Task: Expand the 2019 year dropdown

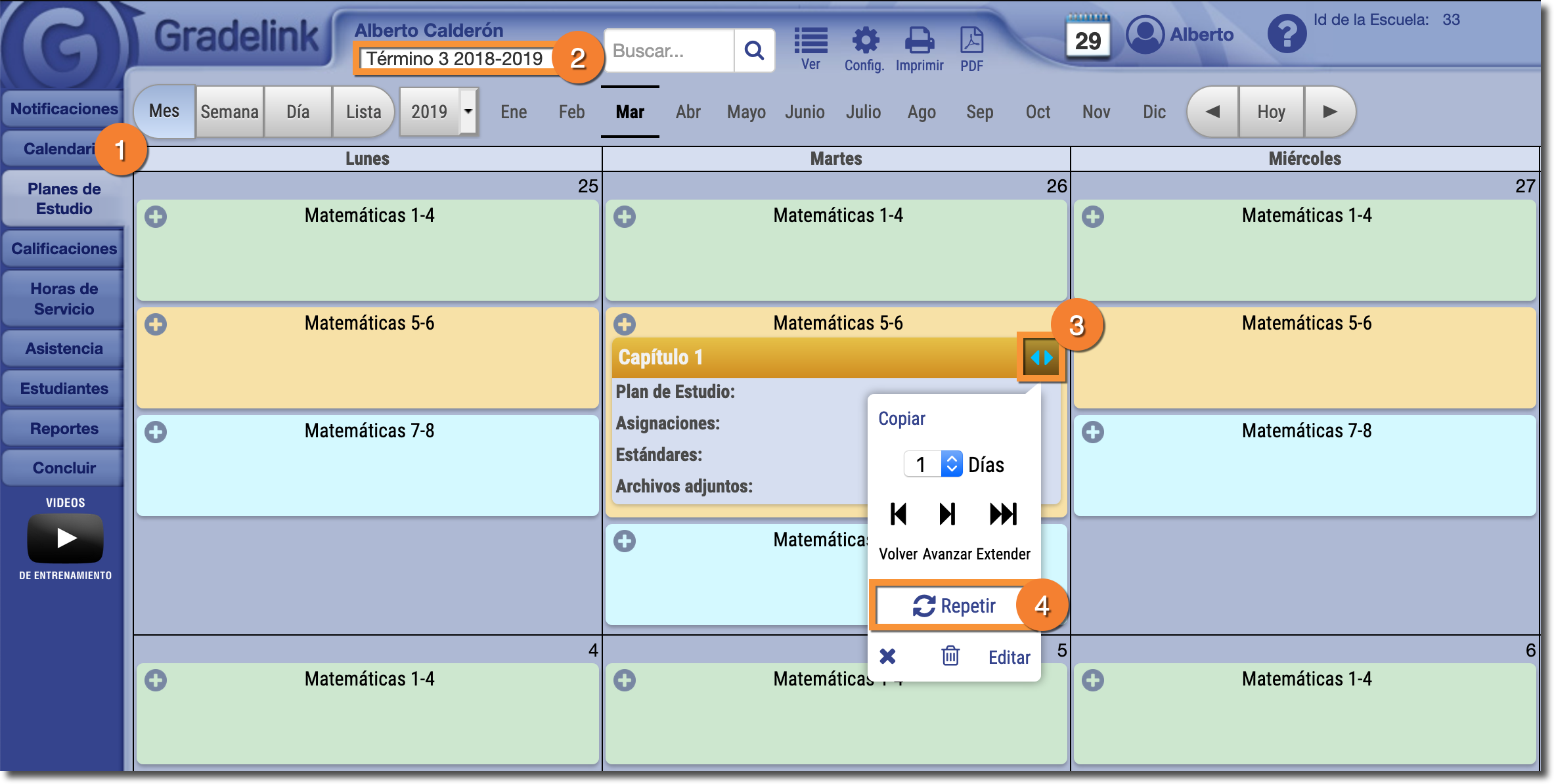Action: (468, 112)
